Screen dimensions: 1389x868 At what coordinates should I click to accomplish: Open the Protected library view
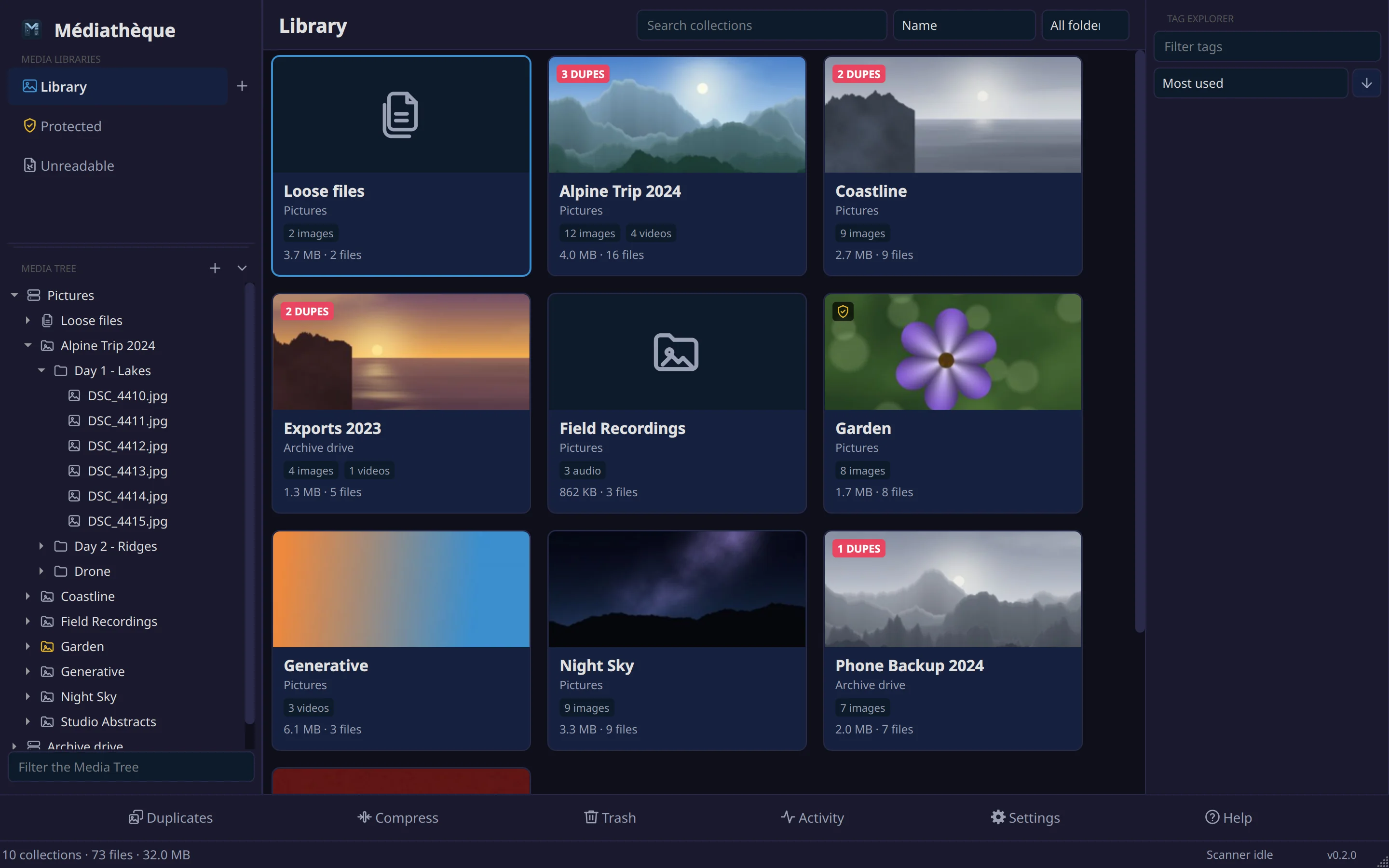coord(118,126)
